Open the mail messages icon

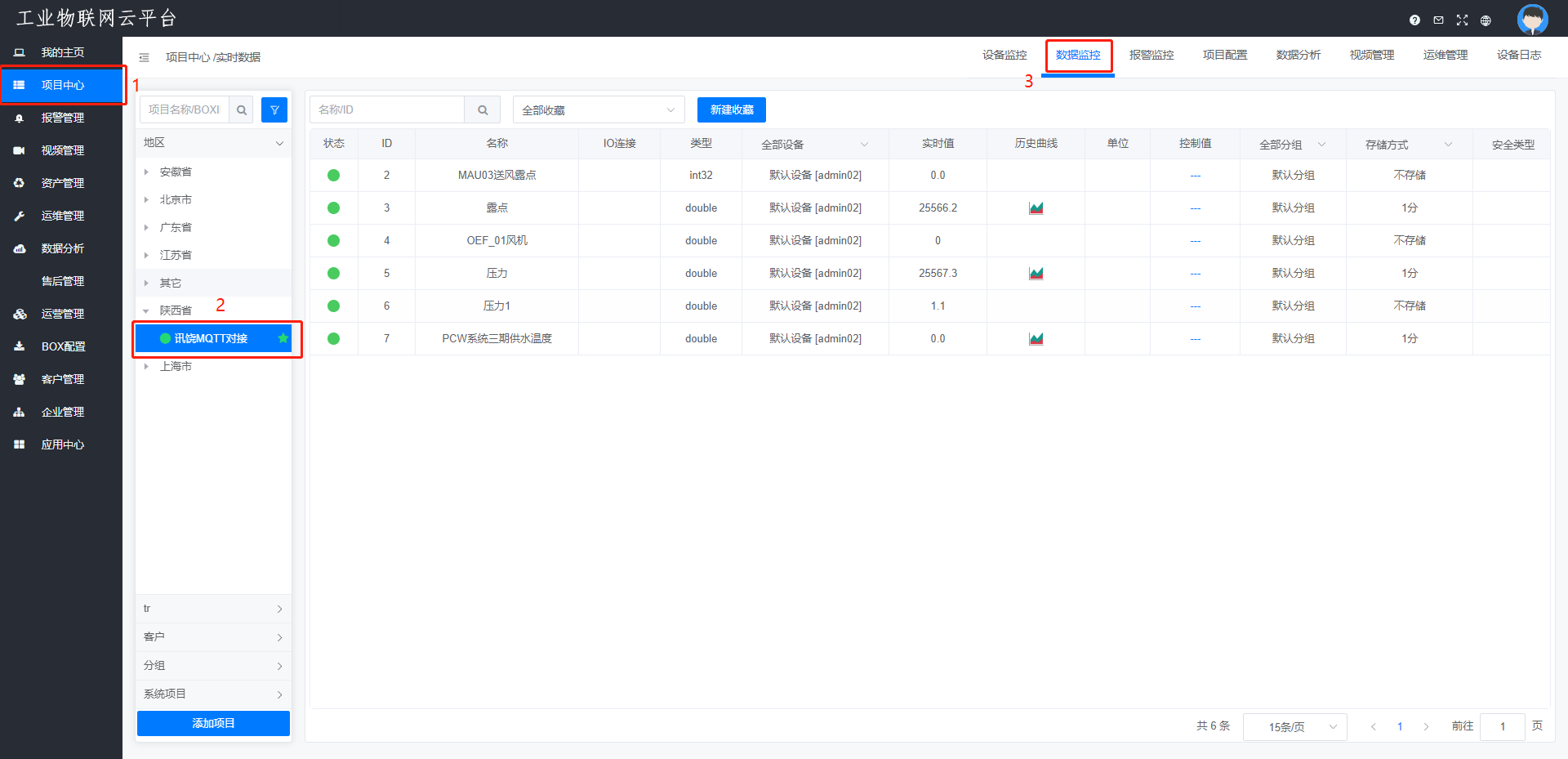[1438, 20]
